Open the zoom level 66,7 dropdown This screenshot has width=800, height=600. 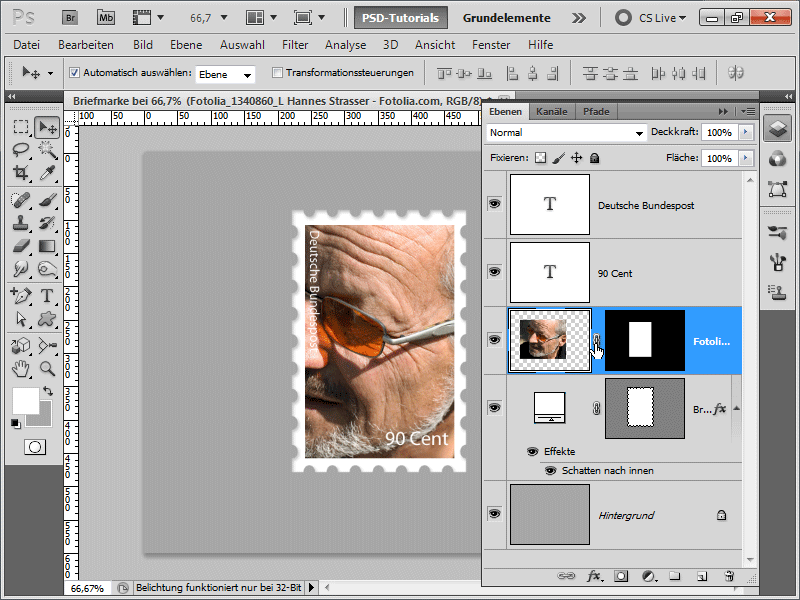[224, 18]
